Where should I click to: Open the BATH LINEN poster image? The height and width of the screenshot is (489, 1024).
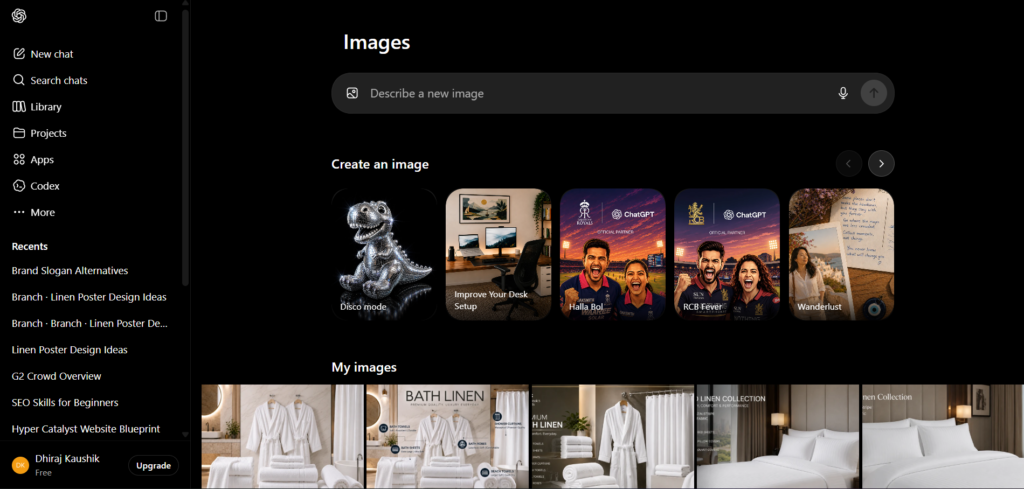point(447,436)
